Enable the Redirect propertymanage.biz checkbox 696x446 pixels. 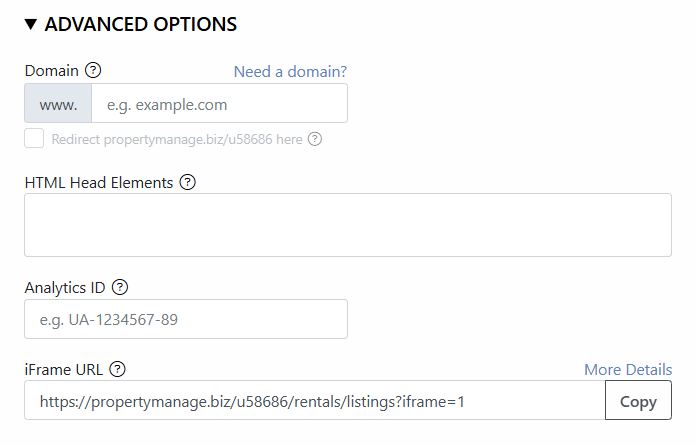pos(34,138)
